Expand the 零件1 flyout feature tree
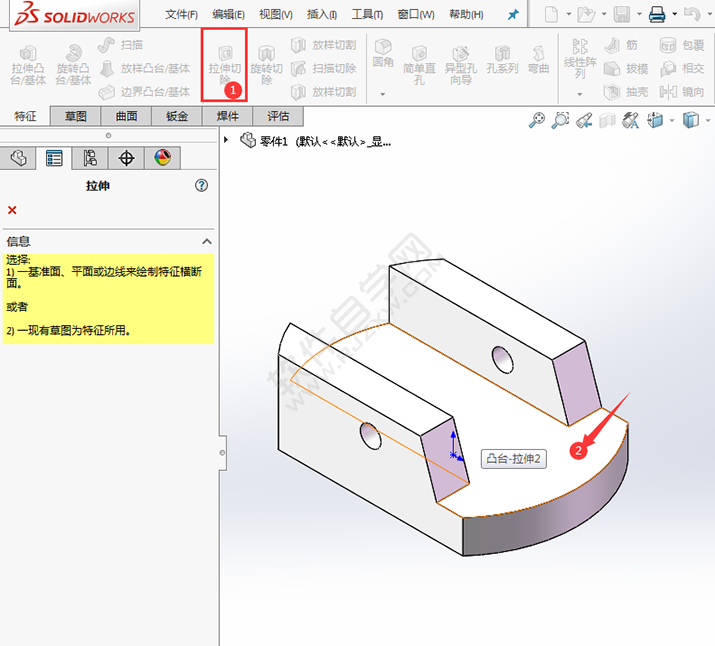715x646 pixels. (x=226, y=140)
